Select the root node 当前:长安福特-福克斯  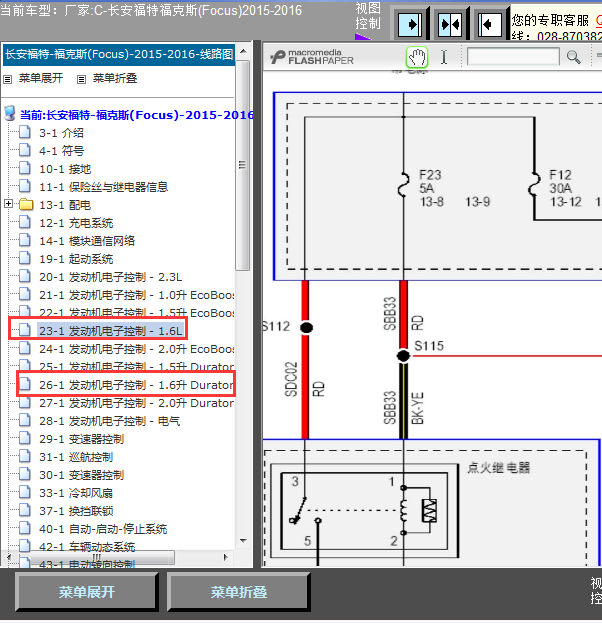click(x=136, y=115)
